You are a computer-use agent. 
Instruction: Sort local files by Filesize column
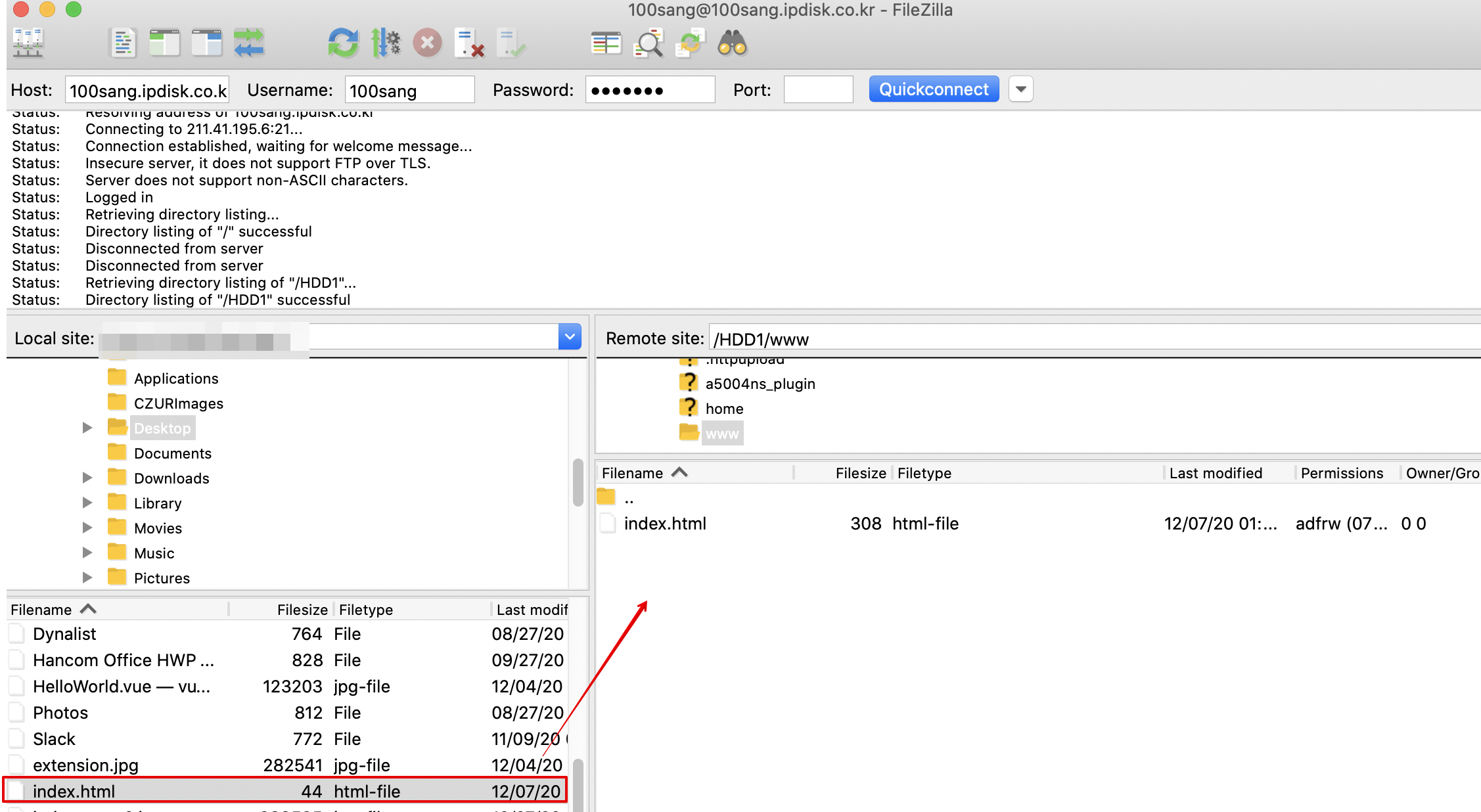(x=302, y=610)
